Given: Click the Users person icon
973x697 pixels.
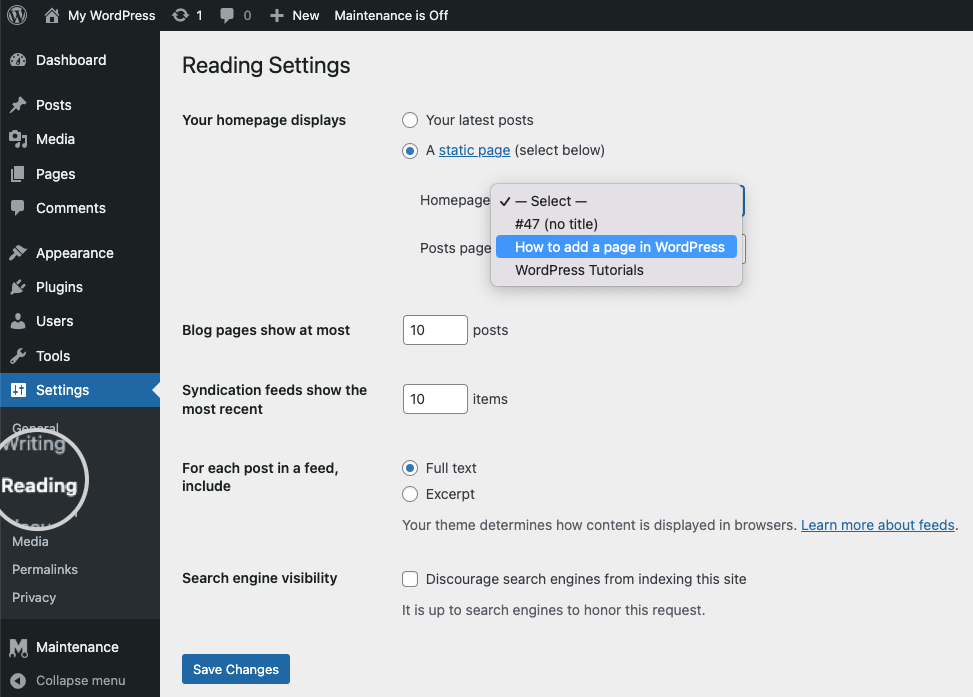Looking at the screenshot, I should pyautogui.click(x=18, y=321).
